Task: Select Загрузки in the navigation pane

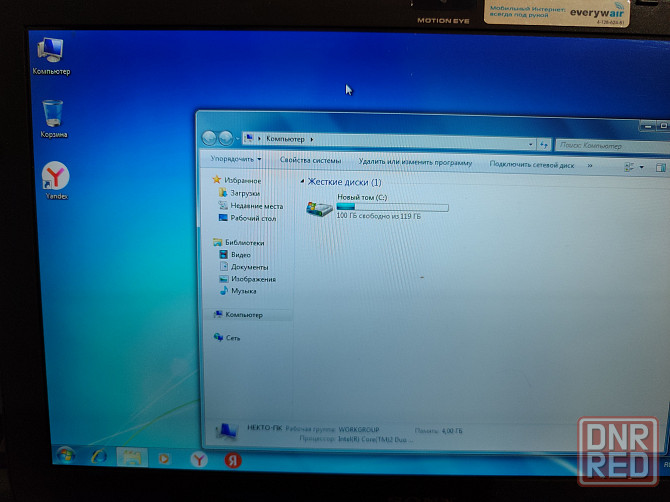Action: point(245,193)
